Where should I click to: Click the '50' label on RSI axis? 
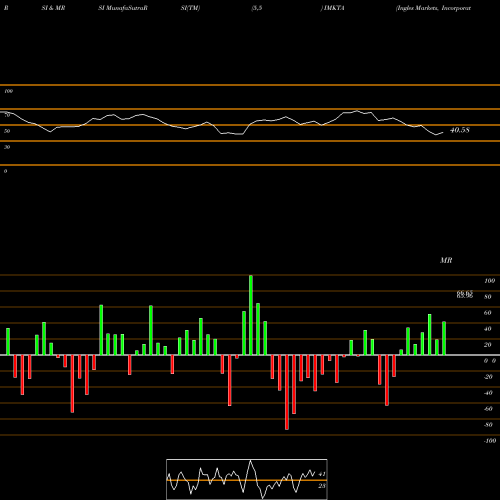(7, 131)
